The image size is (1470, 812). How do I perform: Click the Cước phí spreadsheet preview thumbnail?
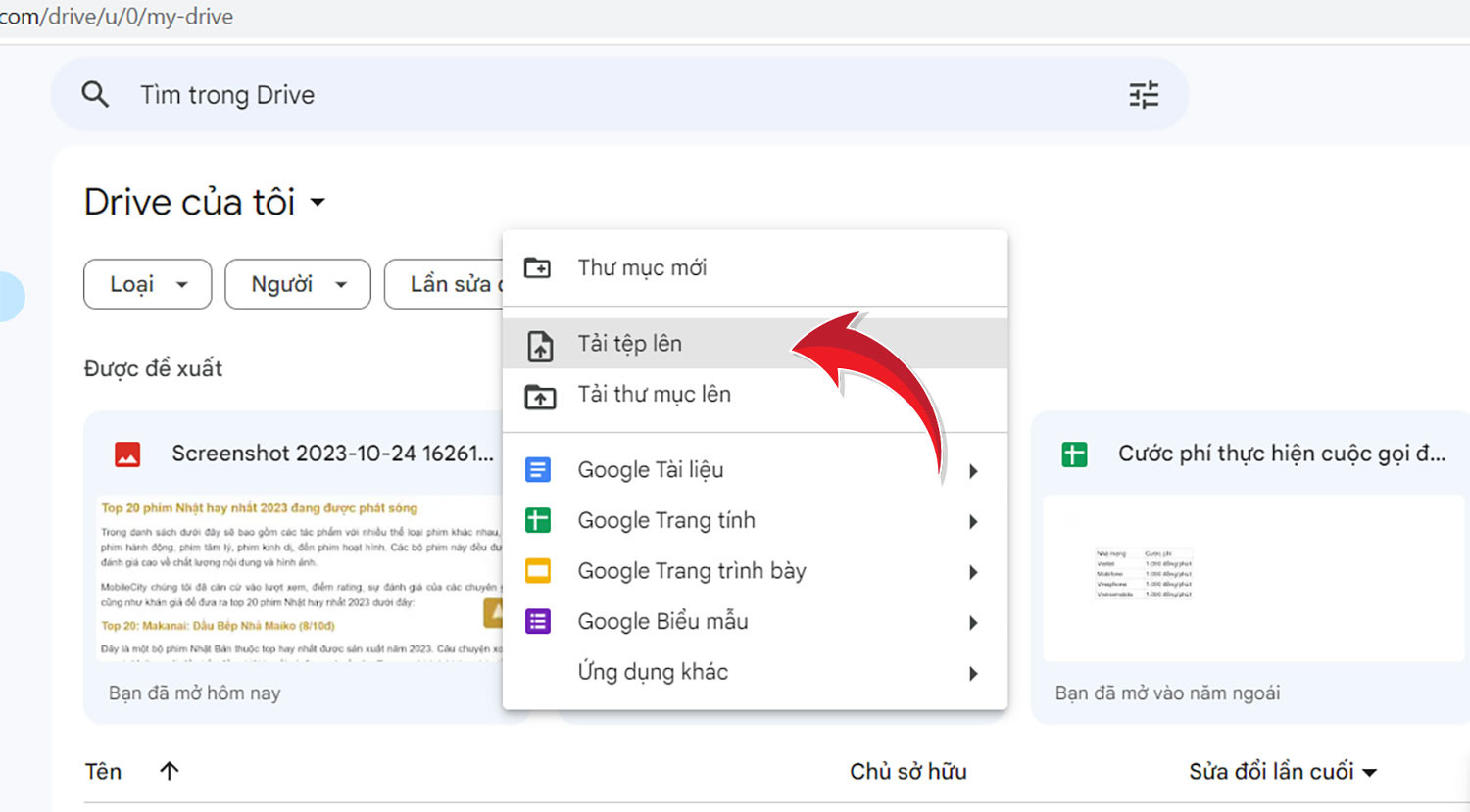coord(1253,578)
